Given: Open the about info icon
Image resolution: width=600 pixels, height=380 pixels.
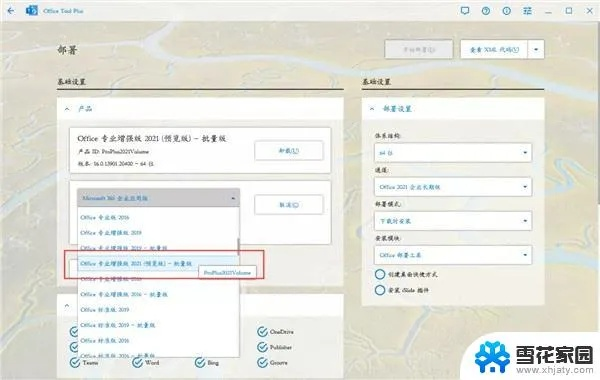Looking at the screenshot, I should 507,11.
